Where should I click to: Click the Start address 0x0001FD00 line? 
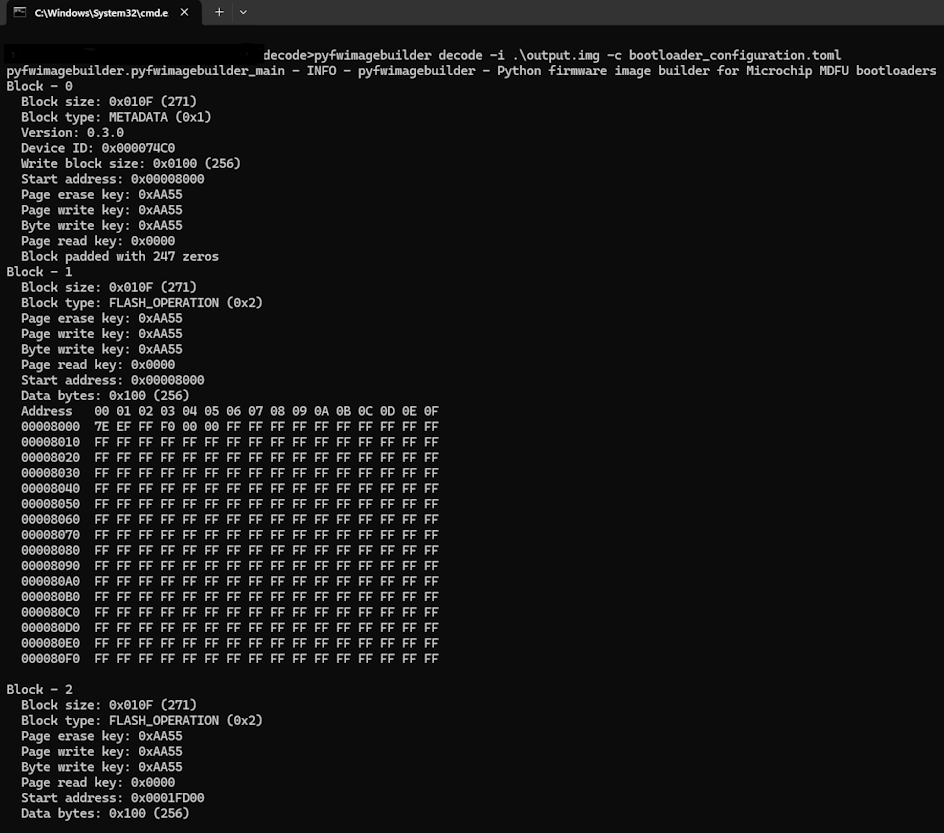click(x=112, y=798)
